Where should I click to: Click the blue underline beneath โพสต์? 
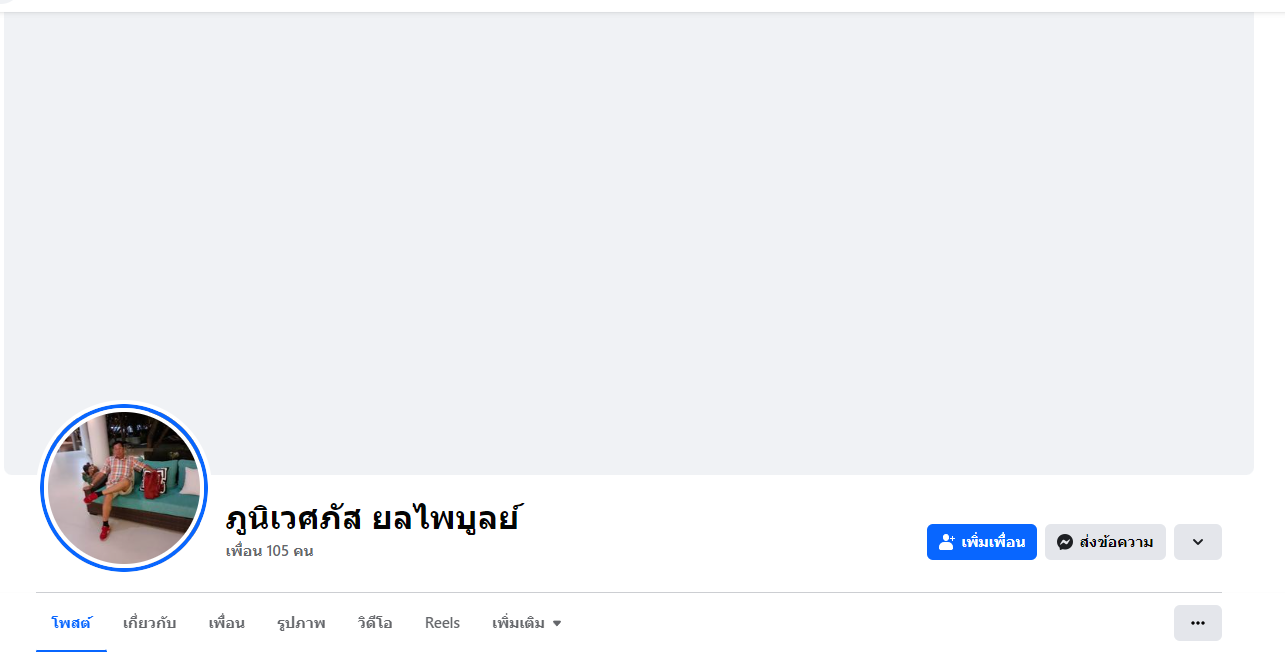(71, 650)
